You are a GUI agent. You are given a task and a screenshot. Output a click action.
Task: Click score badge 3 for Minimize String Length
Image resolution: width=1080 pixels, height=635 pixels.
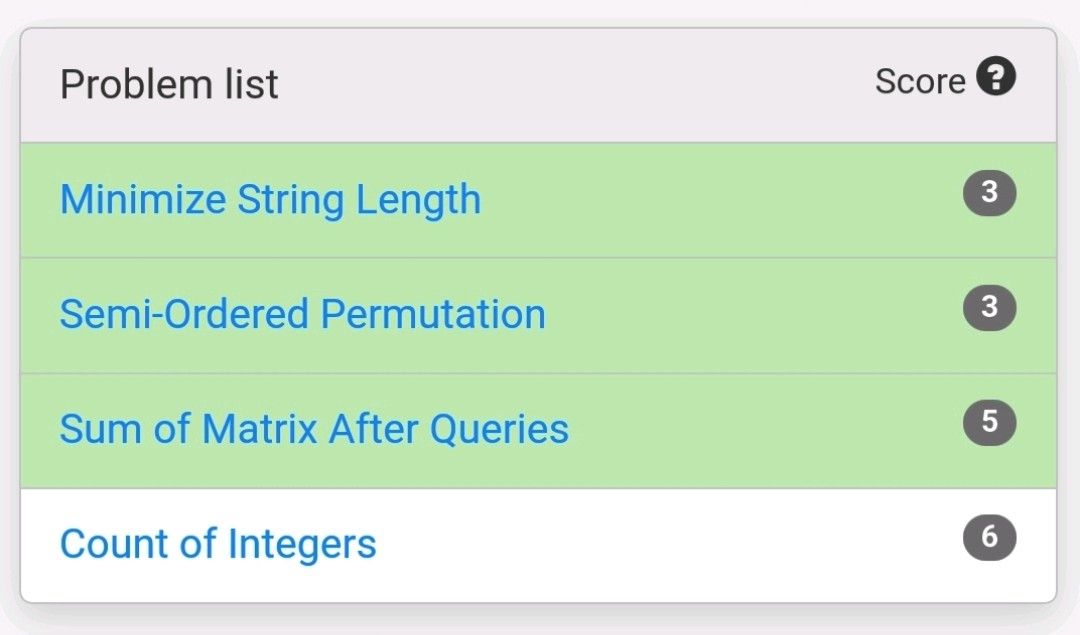click(989, 192)
